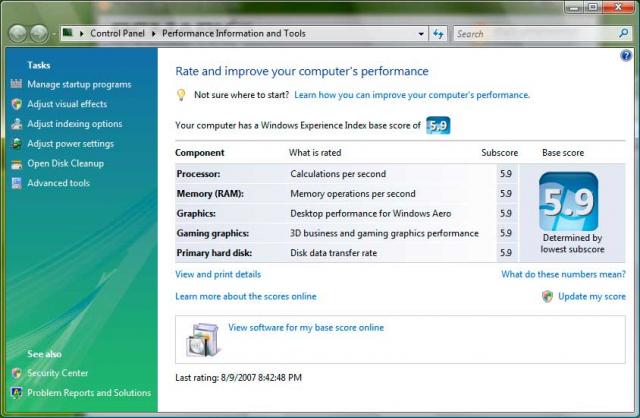Click the lightbulb tip icon
Viewport: 640px width, 418px height.
181,95
